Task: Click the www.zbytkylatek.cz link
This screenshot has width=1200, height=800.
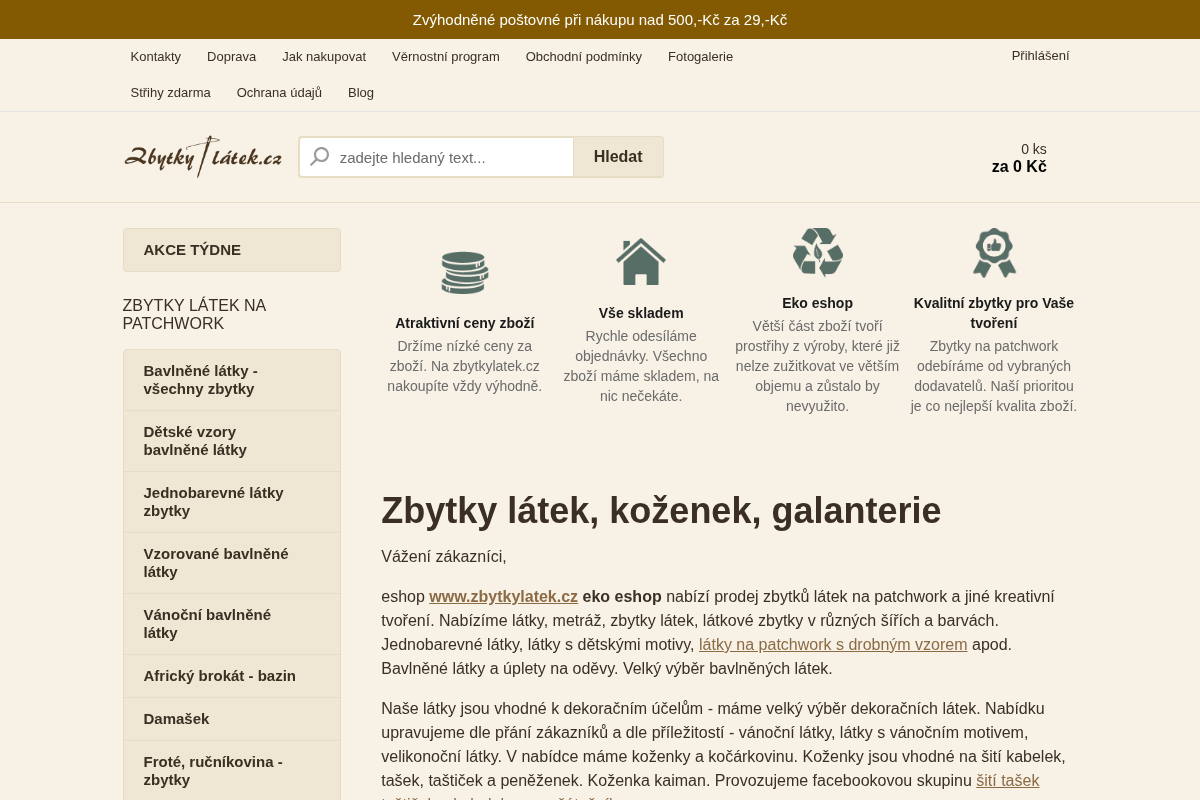Action: pyautogui.click(x=504, y=597)
